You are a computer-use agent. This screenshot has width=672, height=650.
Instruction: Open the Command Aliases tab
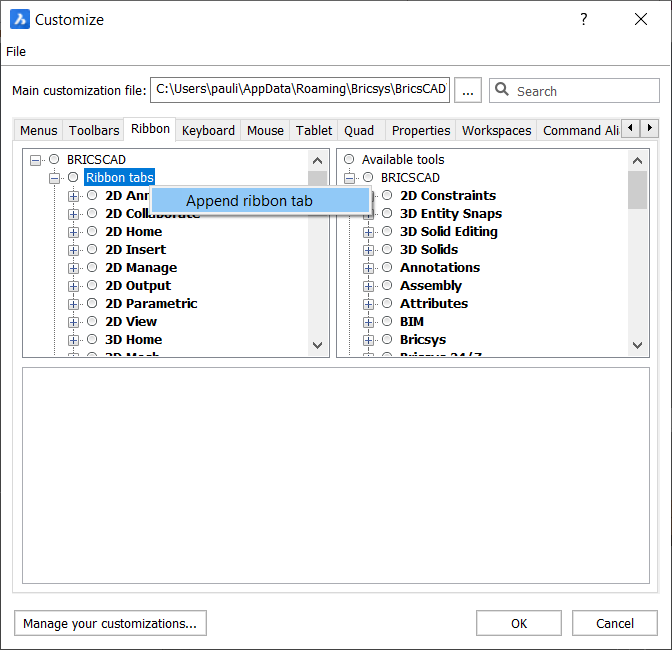580,130
